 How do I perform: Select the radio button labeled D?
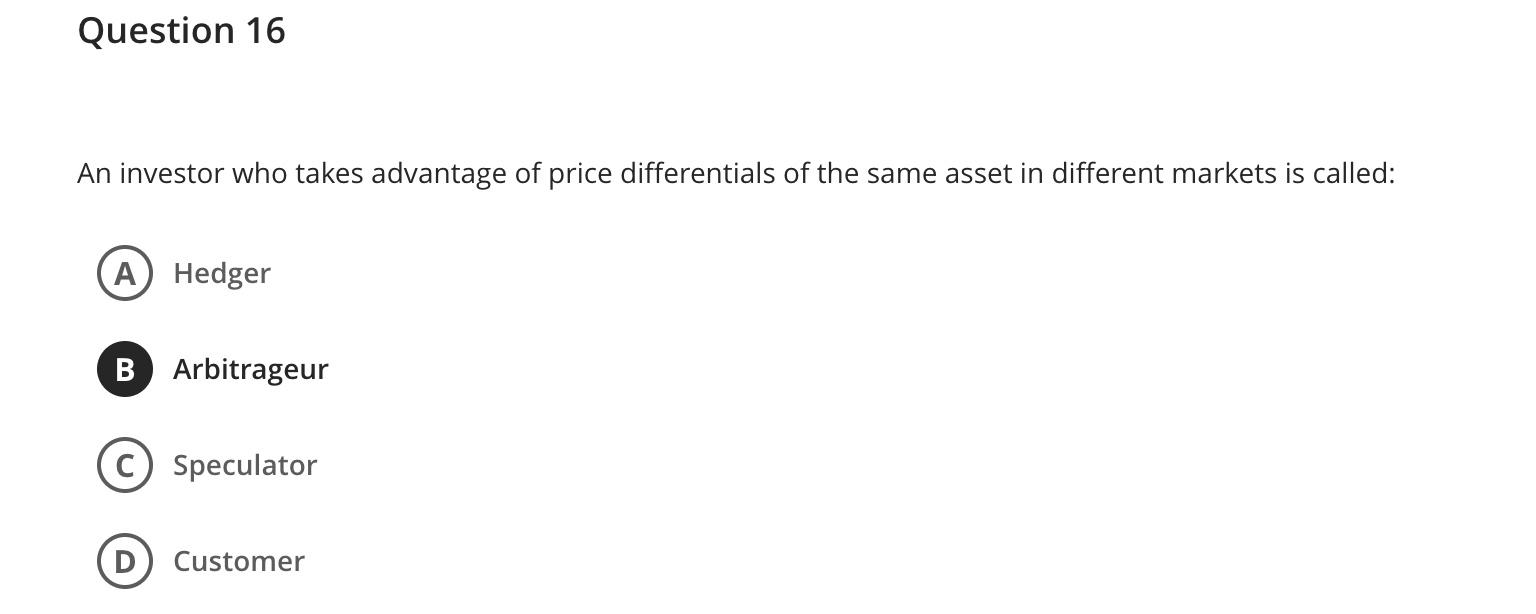(124, 560)
